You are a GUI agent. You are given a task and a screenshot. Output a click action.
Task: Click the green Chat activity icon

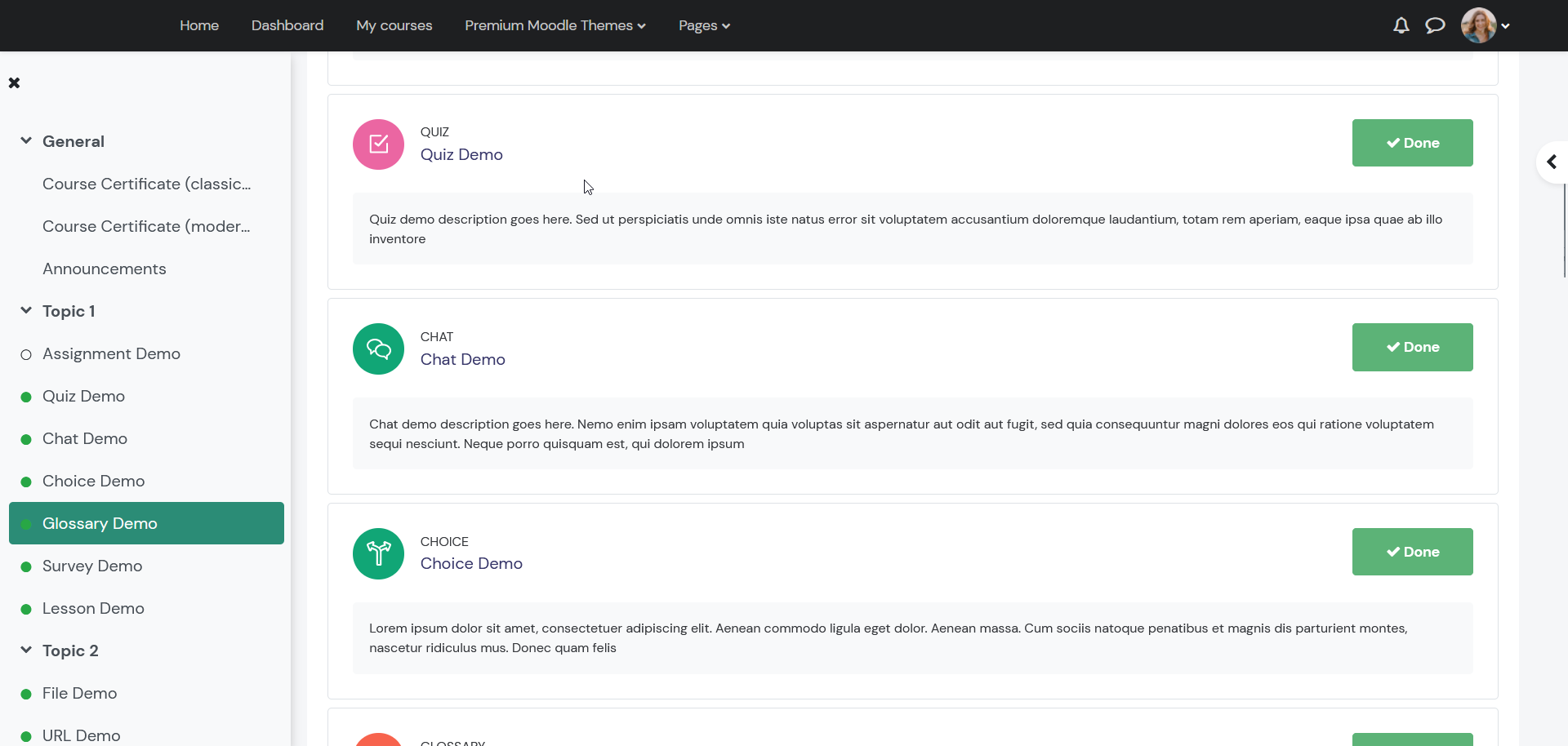click(x=378, y=349)
